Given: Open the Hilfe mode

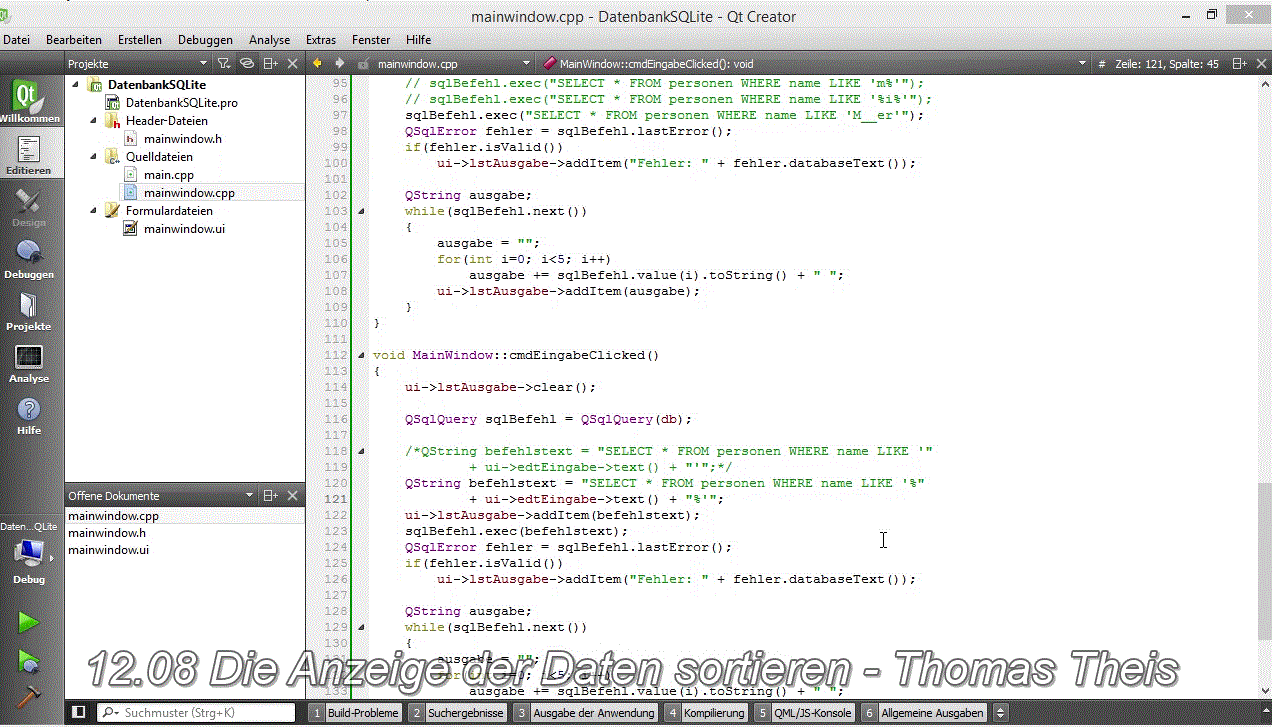Looking at the screenshot, I should coord(29,414).
